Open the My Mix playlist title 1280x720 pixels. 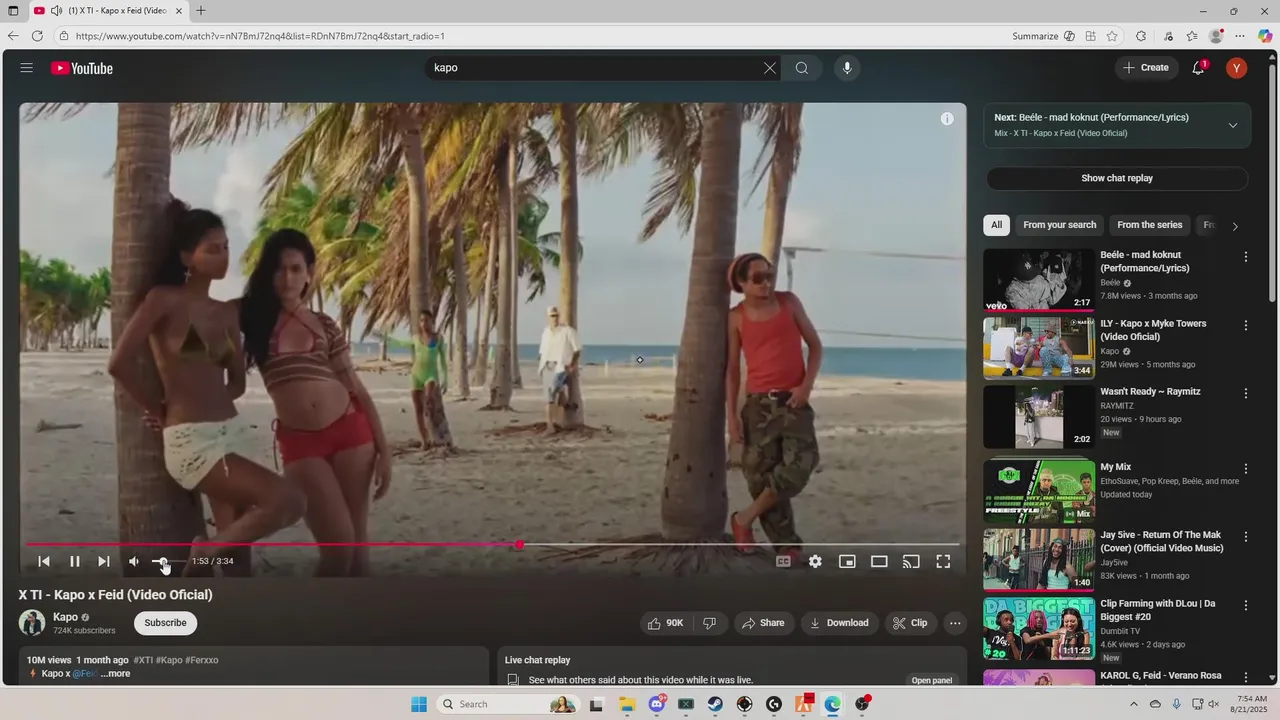pyautogui.click(x=1115, y=467)
